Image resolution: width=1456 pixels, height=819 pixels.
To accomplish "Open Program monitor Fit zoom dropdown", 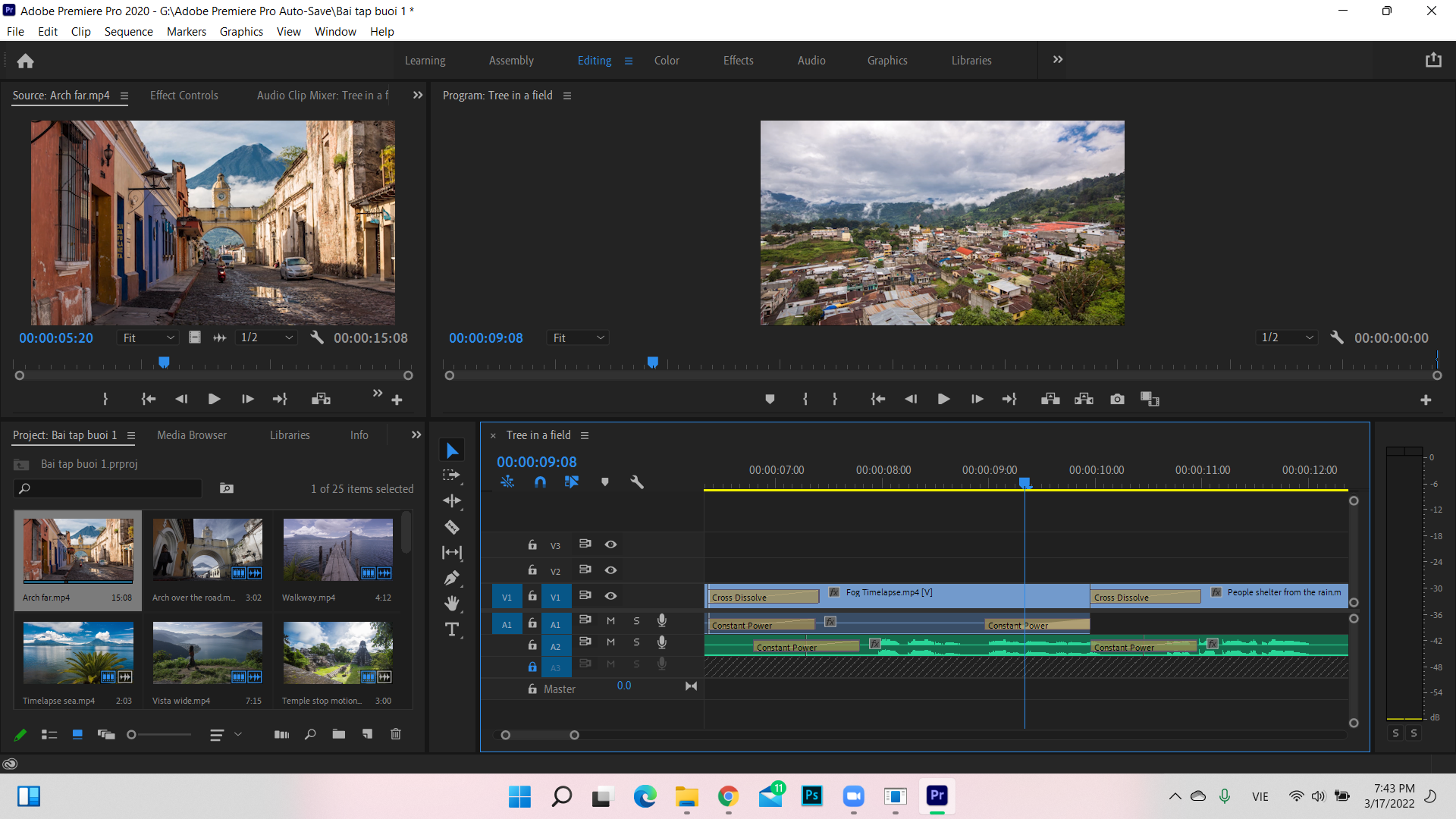I will pos(578,337).
